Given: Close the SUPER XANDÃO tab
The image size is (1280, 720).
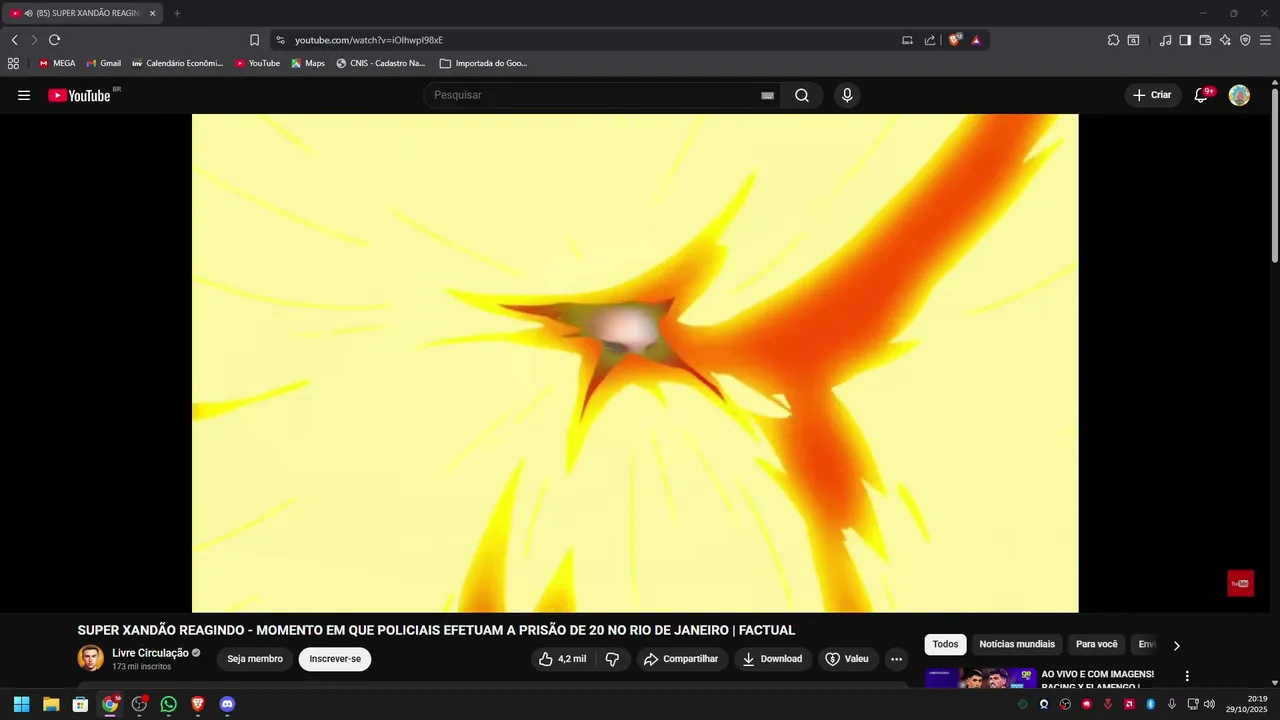Looking at the screenshot, I should click(x=152, y=13).
